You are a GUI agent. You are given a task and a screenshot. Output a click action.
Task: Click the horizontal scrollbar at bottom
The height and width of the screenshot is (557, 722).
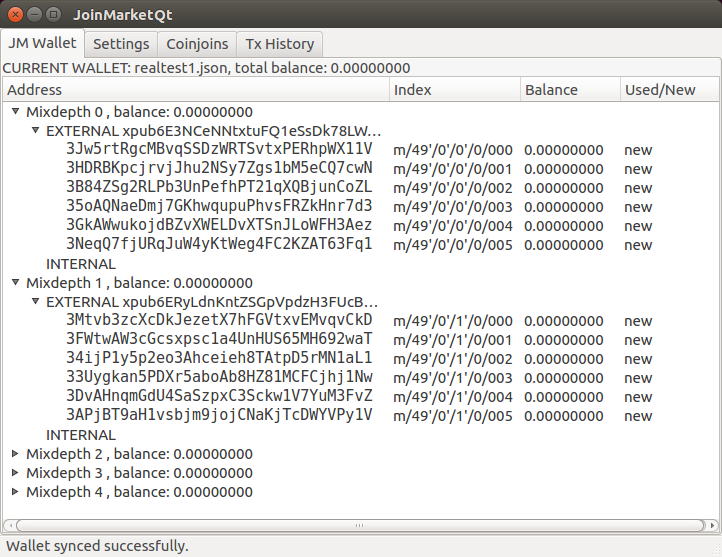(x=360, y=525)
